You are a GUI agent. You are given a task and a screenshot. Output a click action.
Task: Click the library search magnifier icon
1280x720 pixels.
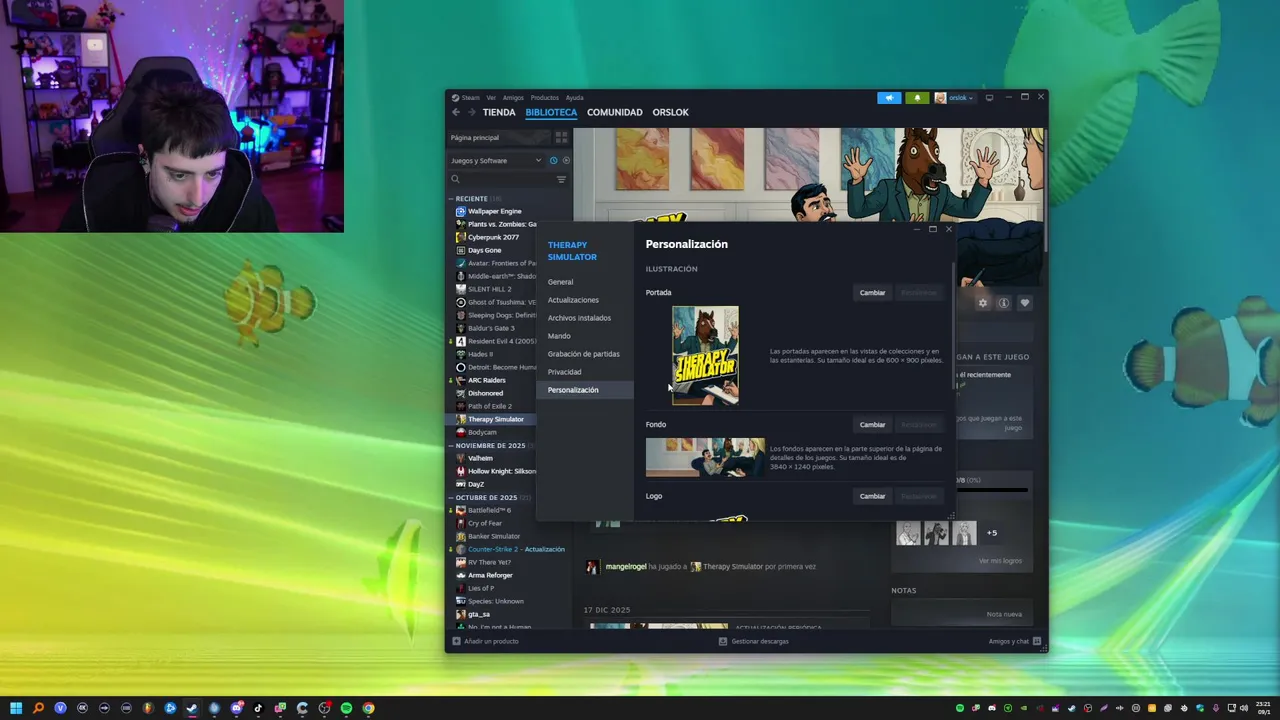tap(455, 179)
